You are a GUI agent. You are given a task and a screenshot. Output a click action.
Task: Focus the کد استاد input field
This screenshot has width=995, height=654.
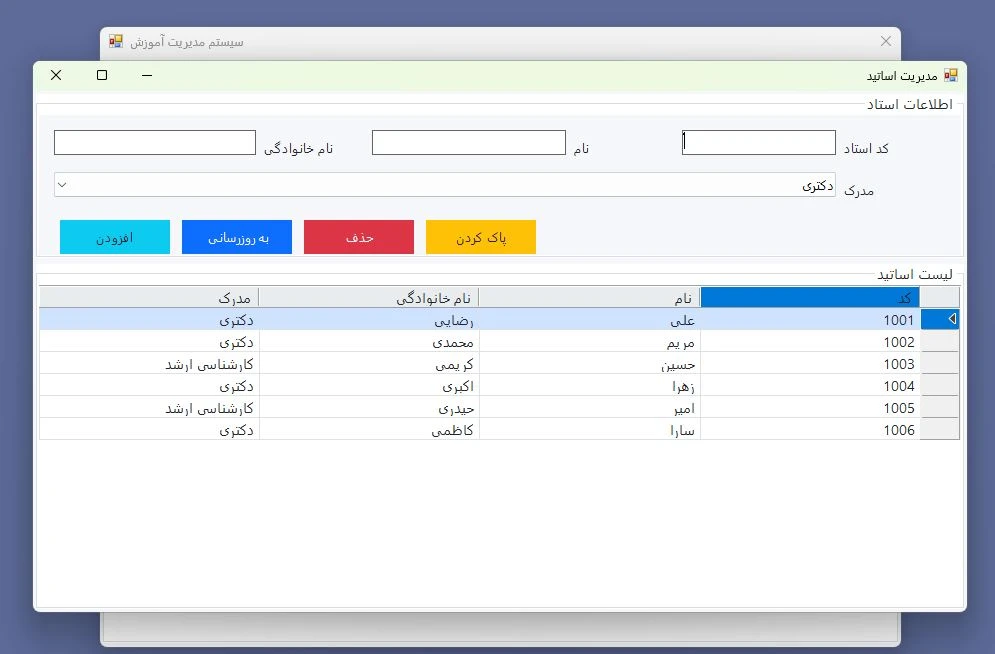(758, 143)
